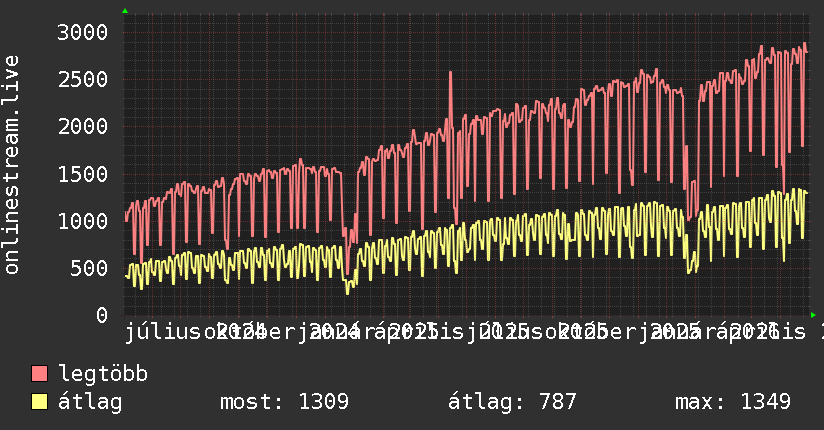
Task: Click the legtöbb legend label
Action: pyautogui.click(x=103, y=373)
